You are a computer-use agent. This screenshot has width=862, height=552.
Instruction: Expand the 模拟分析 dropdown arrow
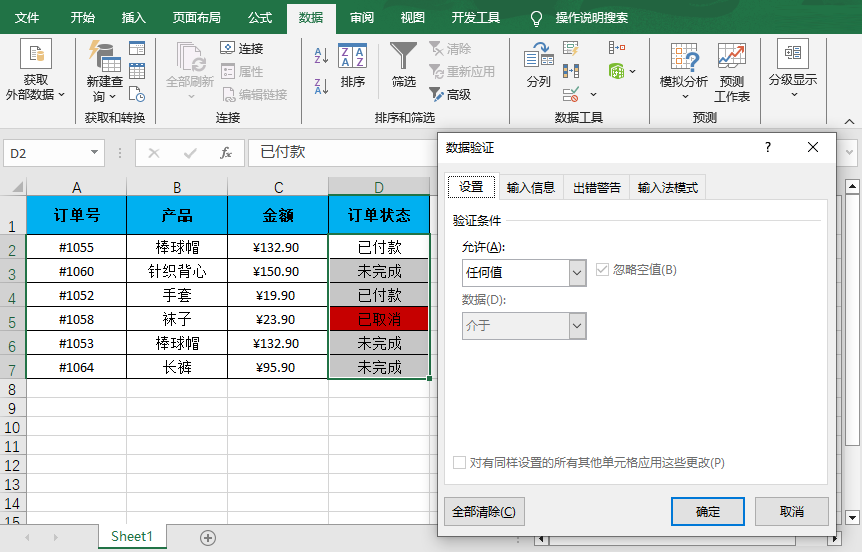686,97
